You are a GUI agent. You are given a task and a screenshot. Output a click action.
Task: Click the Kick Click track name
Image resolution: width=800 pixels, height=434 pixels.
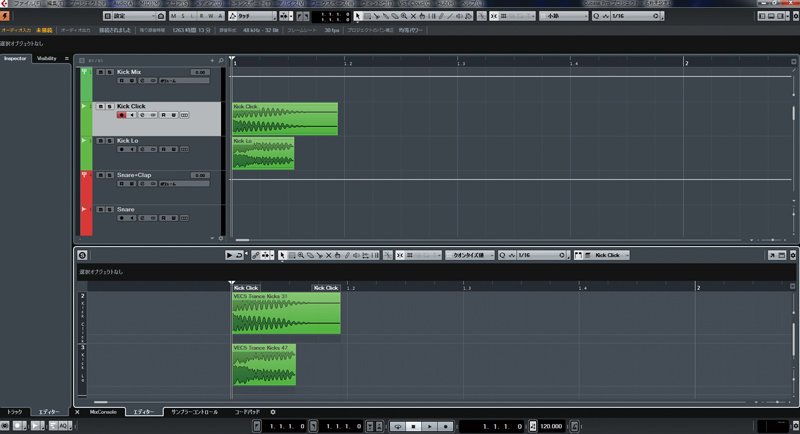pos(131,106)
